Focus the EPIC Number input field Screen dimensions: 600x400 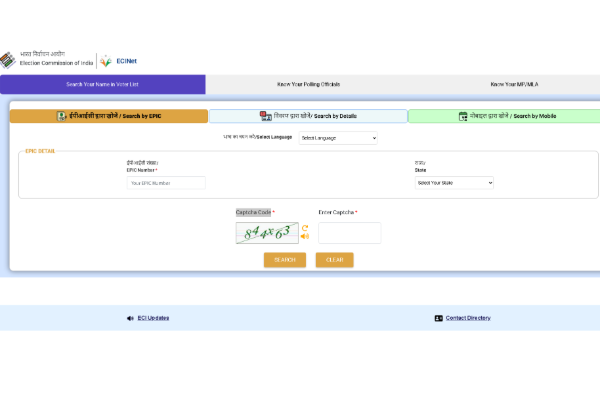165,183
